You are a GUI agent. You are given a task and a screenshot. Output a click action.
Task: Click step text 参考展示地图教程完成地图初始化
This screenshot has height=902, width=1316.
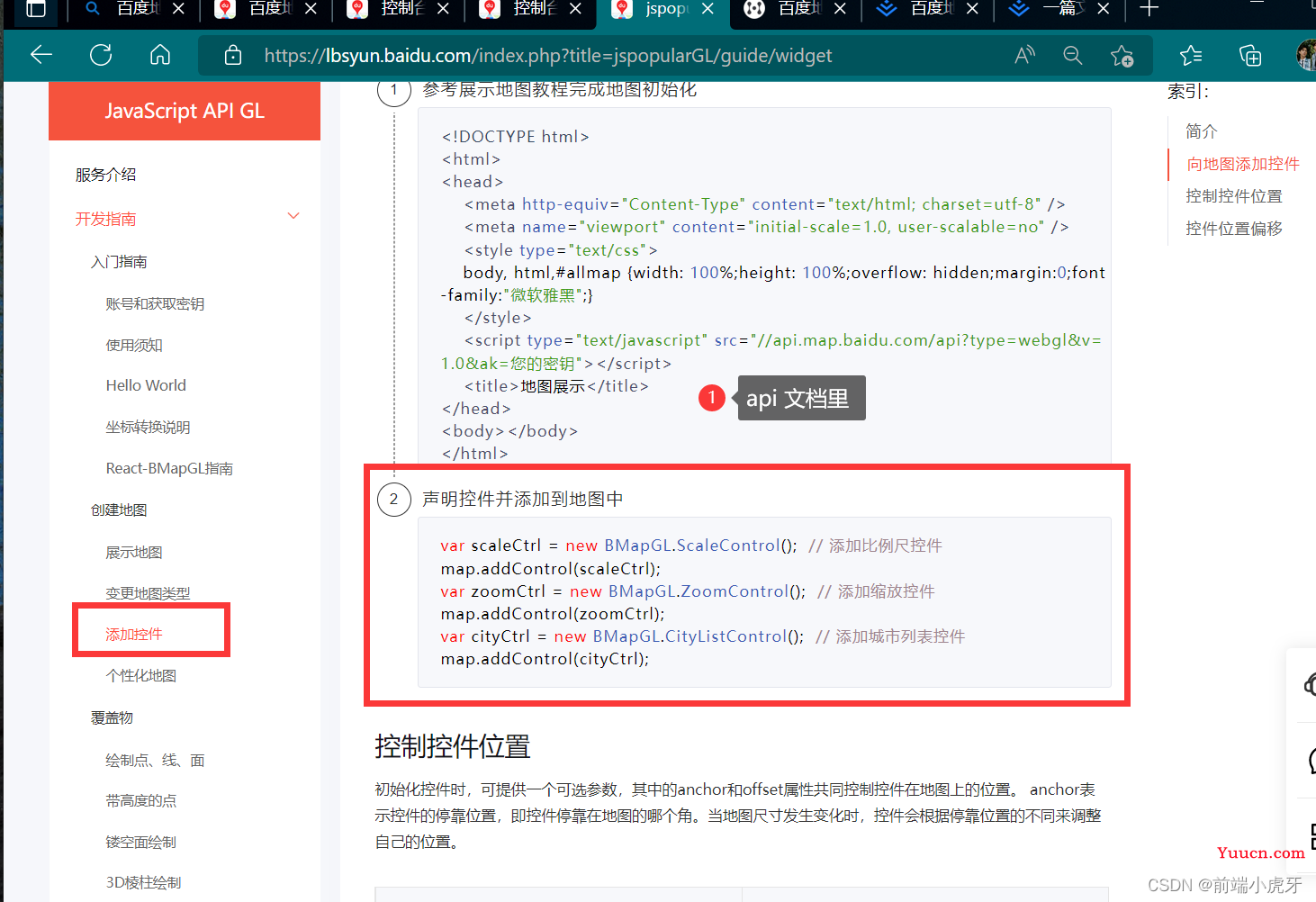560,89
